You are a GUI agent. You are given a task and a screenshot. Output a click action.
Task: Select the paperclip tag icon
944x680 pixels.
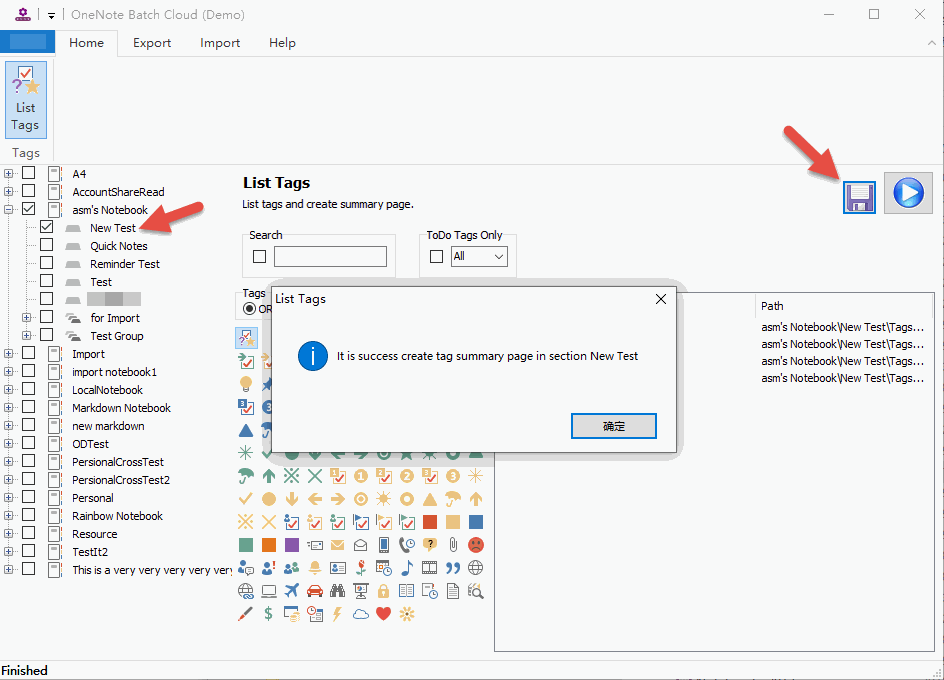(453, 545)
